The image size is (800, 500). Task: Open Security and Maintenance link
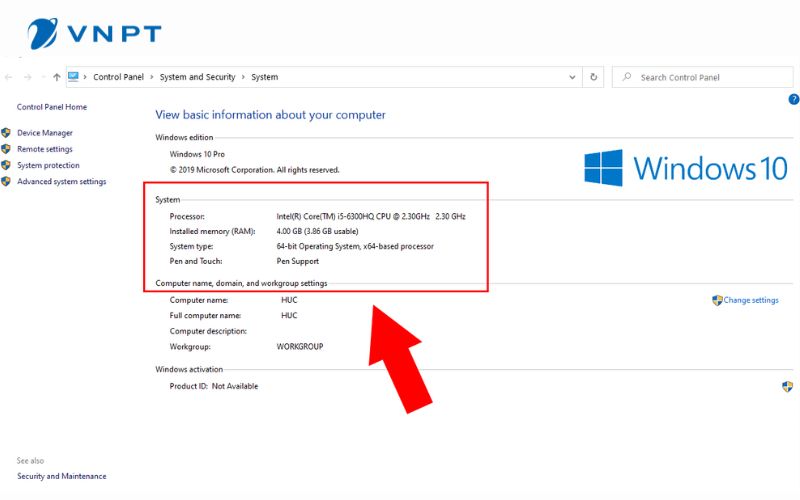click(x=61, y=476)
